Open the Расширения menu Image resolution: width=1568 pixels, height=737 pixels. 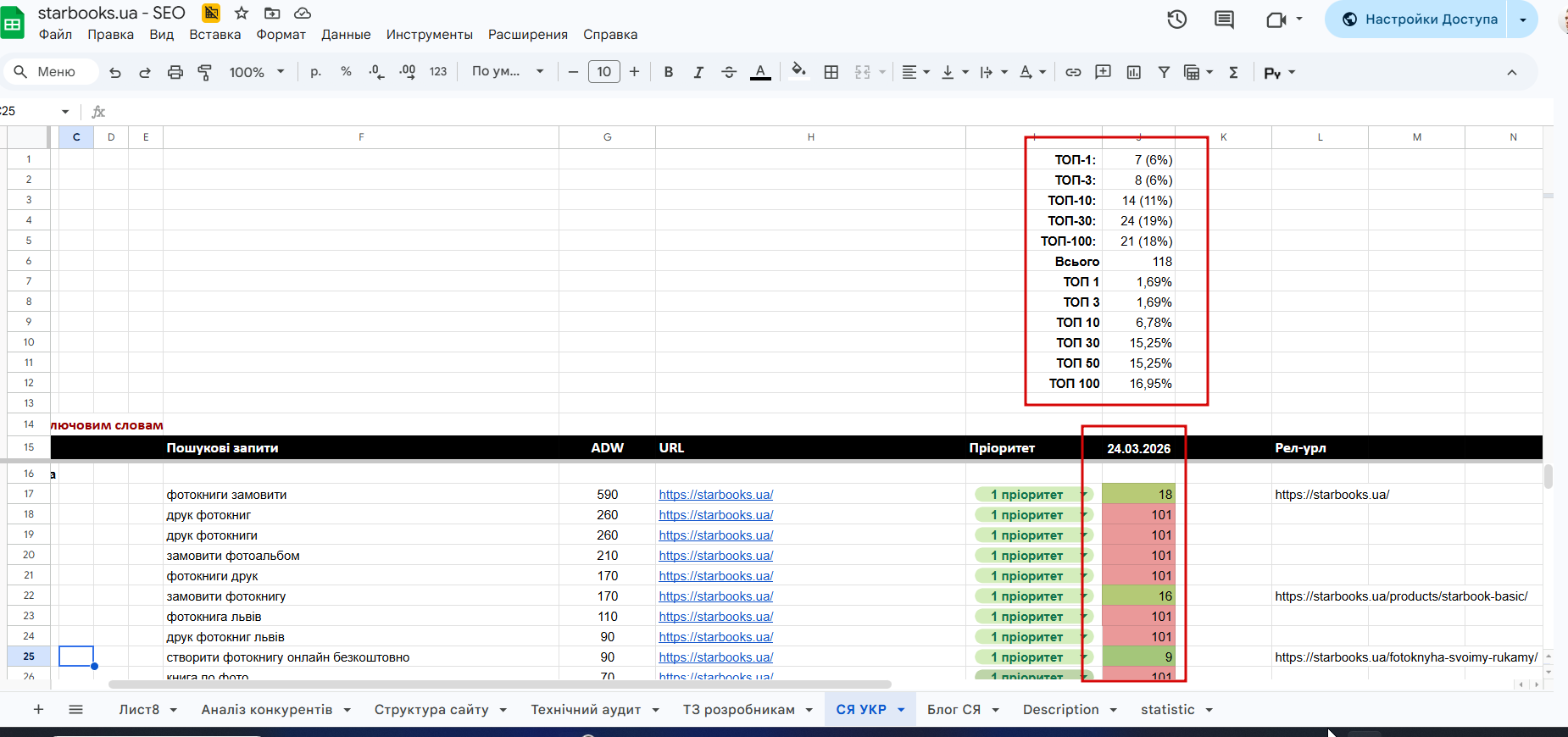pyautogui.click(x=528, y=35)
